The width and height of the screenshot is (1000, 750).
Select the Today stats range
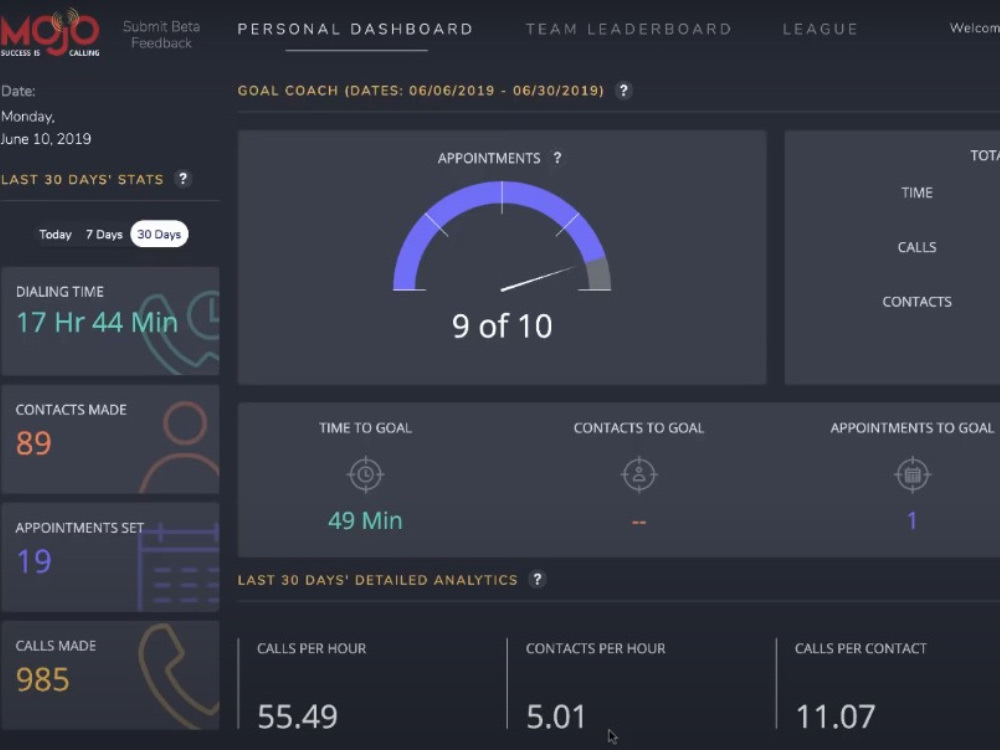point(55,234)
